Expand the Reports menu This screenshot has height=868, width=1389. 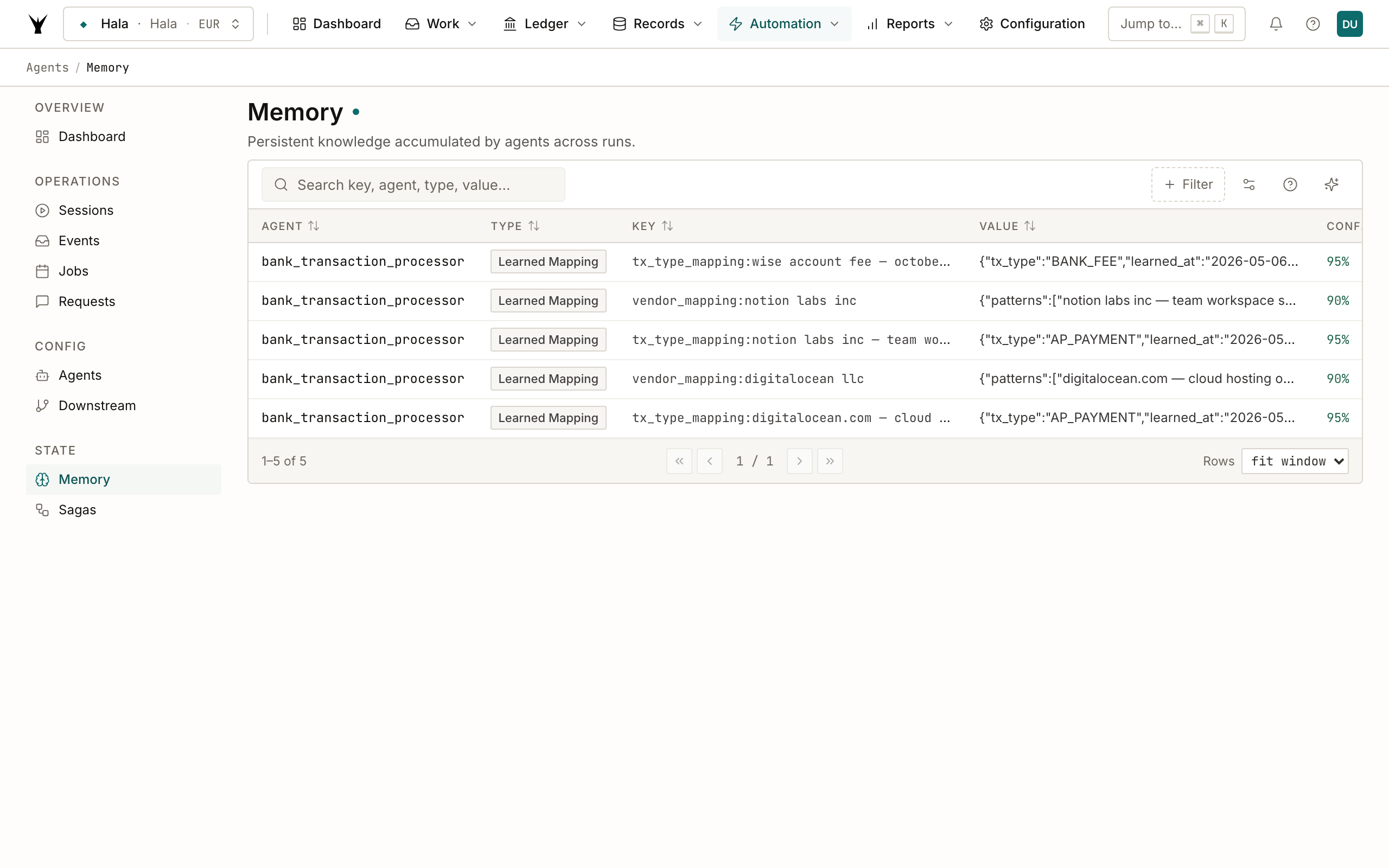[x=910, y=24]
